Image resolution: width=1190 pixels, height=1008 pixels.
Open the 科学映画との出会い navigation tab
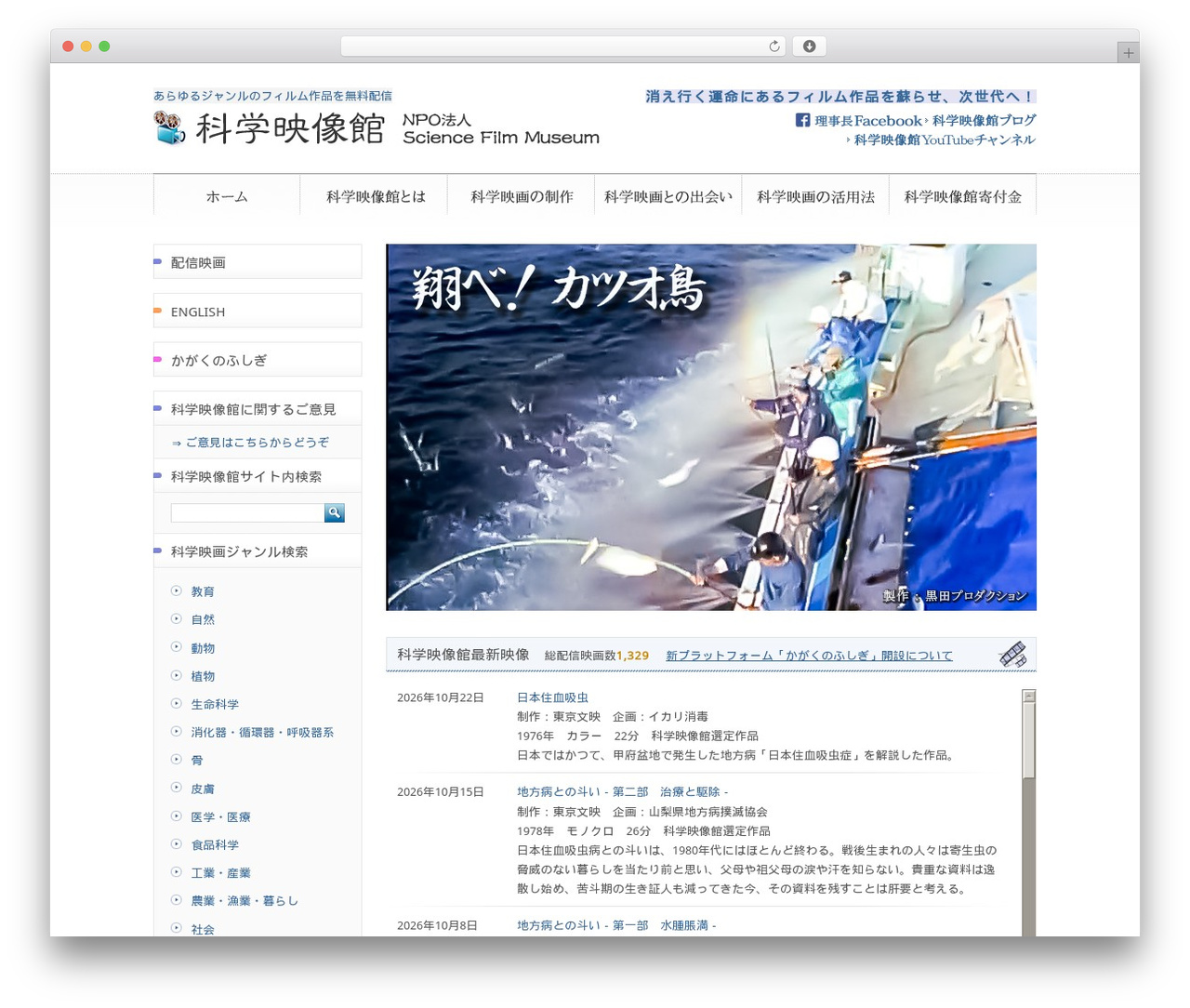point(668,196)
